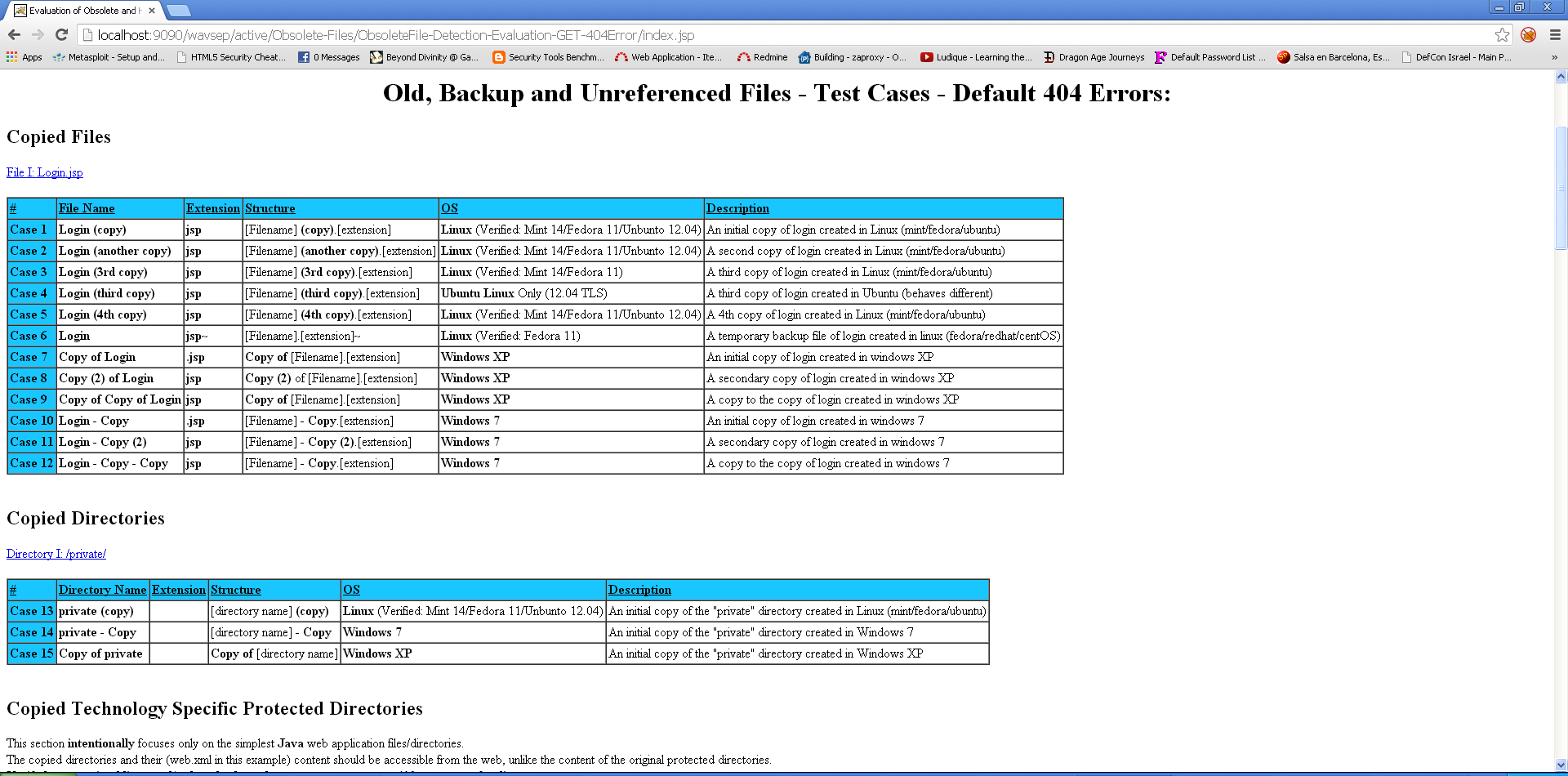Screen dimensions: 1568x776
Task: Toggle the bookmark star for this page
Action: [x=1503, y=35]
